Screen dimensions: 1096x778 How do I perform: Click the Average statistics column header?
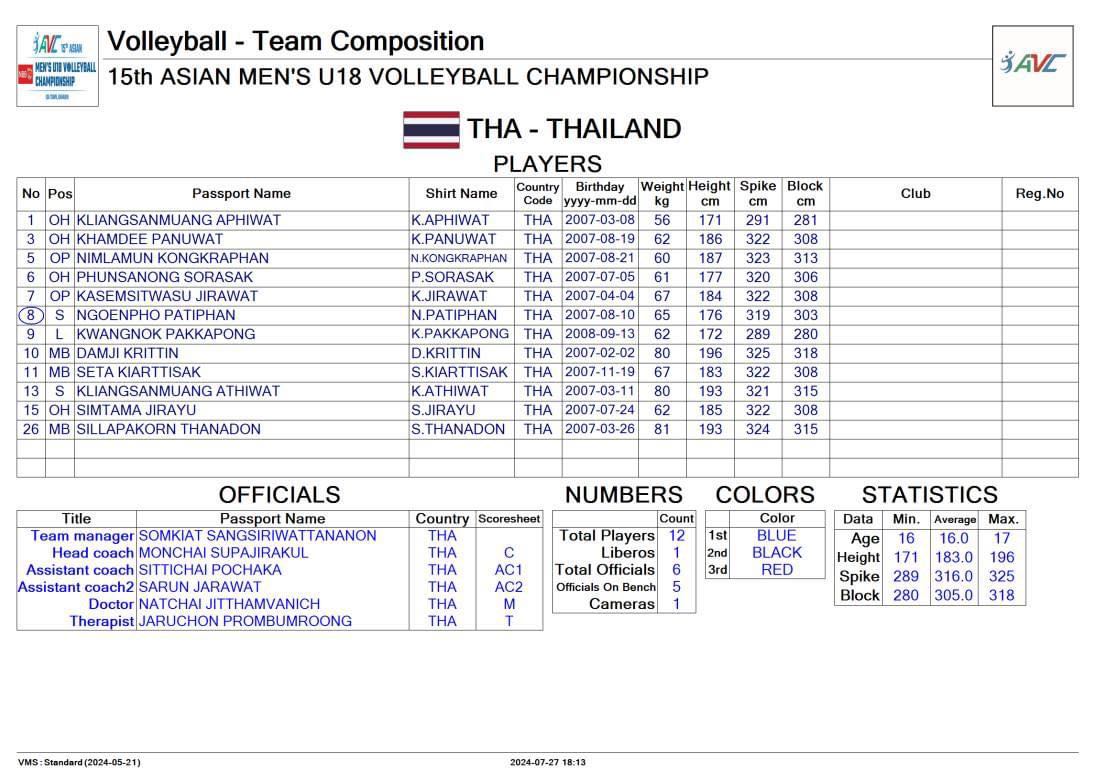tap(954, 519)
